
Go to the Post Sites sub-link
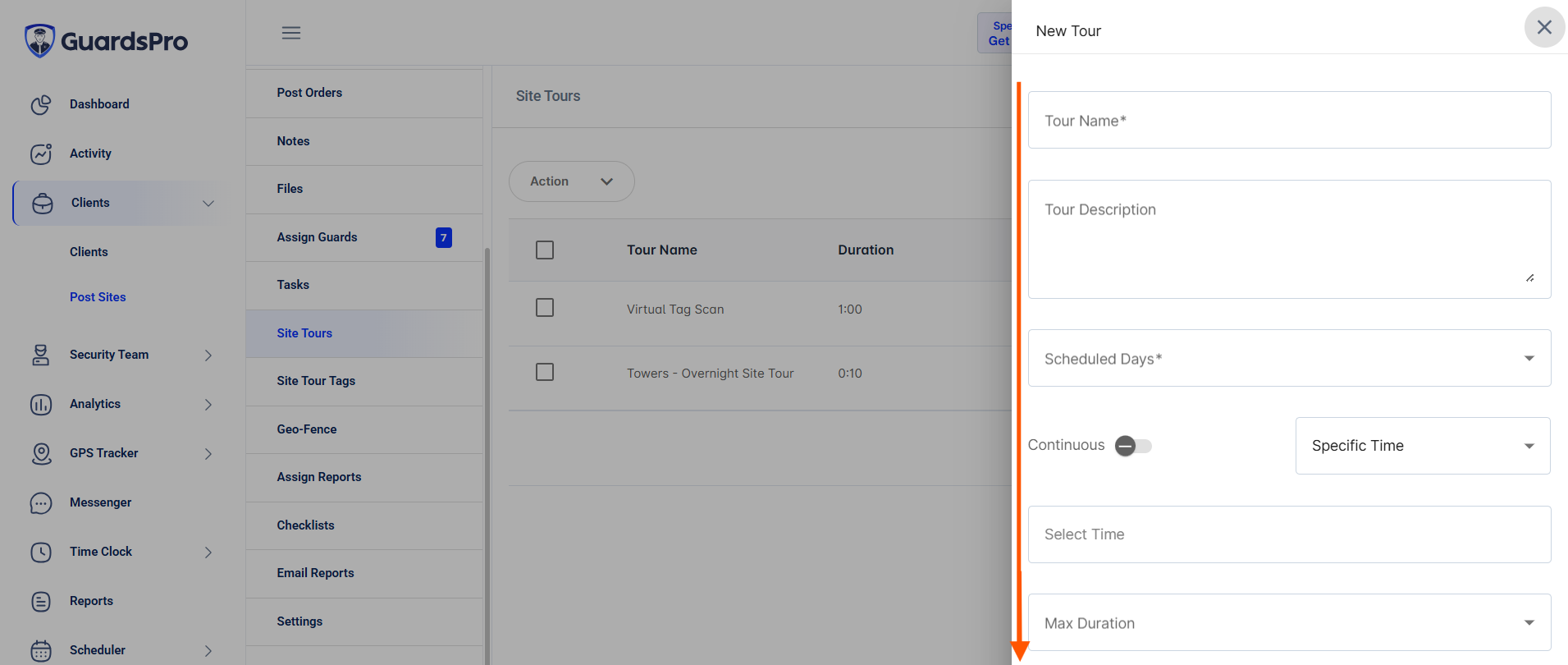[x=98, y=297]
